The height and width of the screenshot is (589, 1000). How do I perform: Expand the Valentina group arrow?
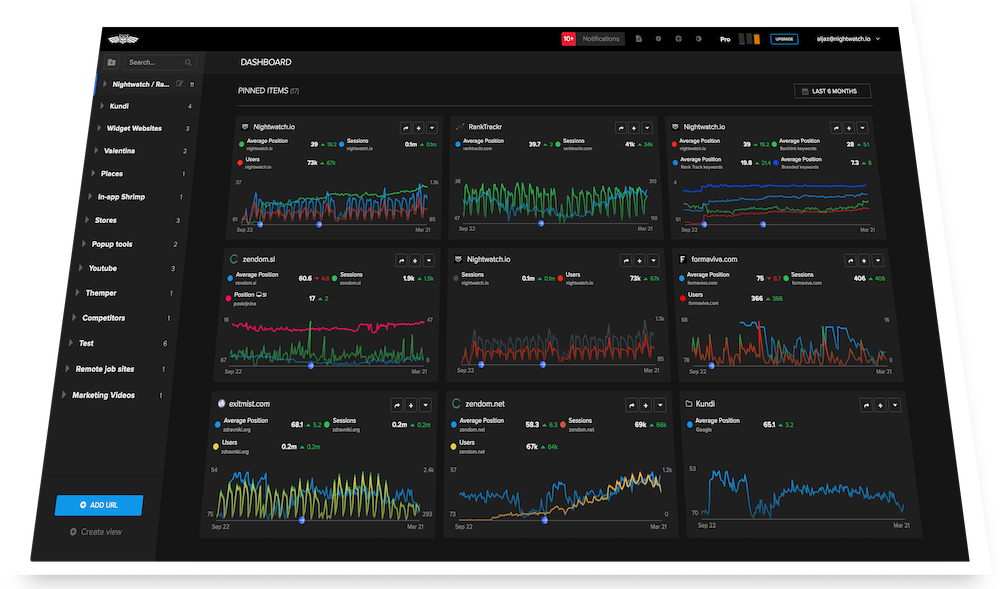coord(96,150)
